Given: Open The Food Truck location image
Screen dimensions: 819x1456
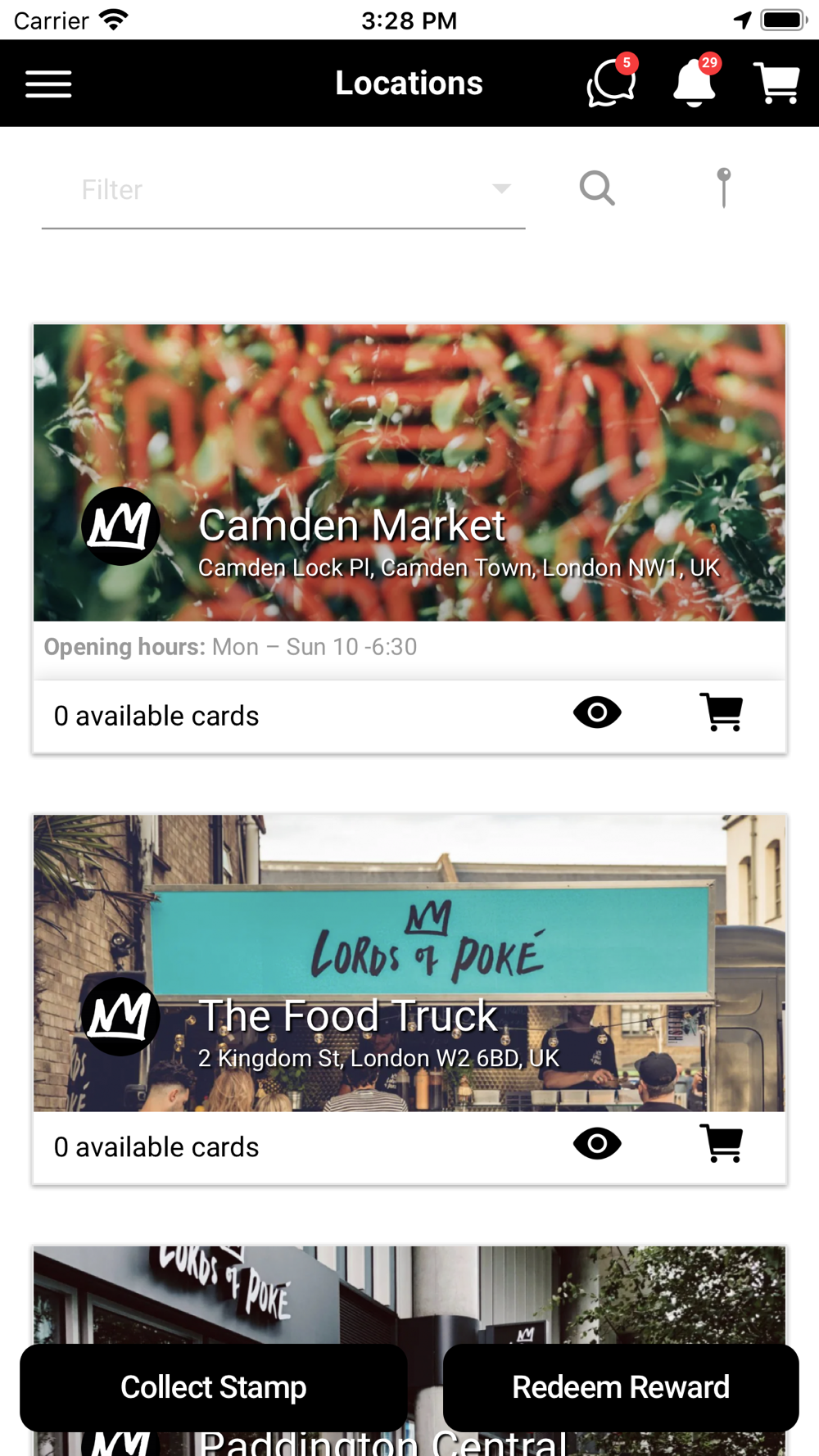Looking at the screenshot, I should pos(409,963).
